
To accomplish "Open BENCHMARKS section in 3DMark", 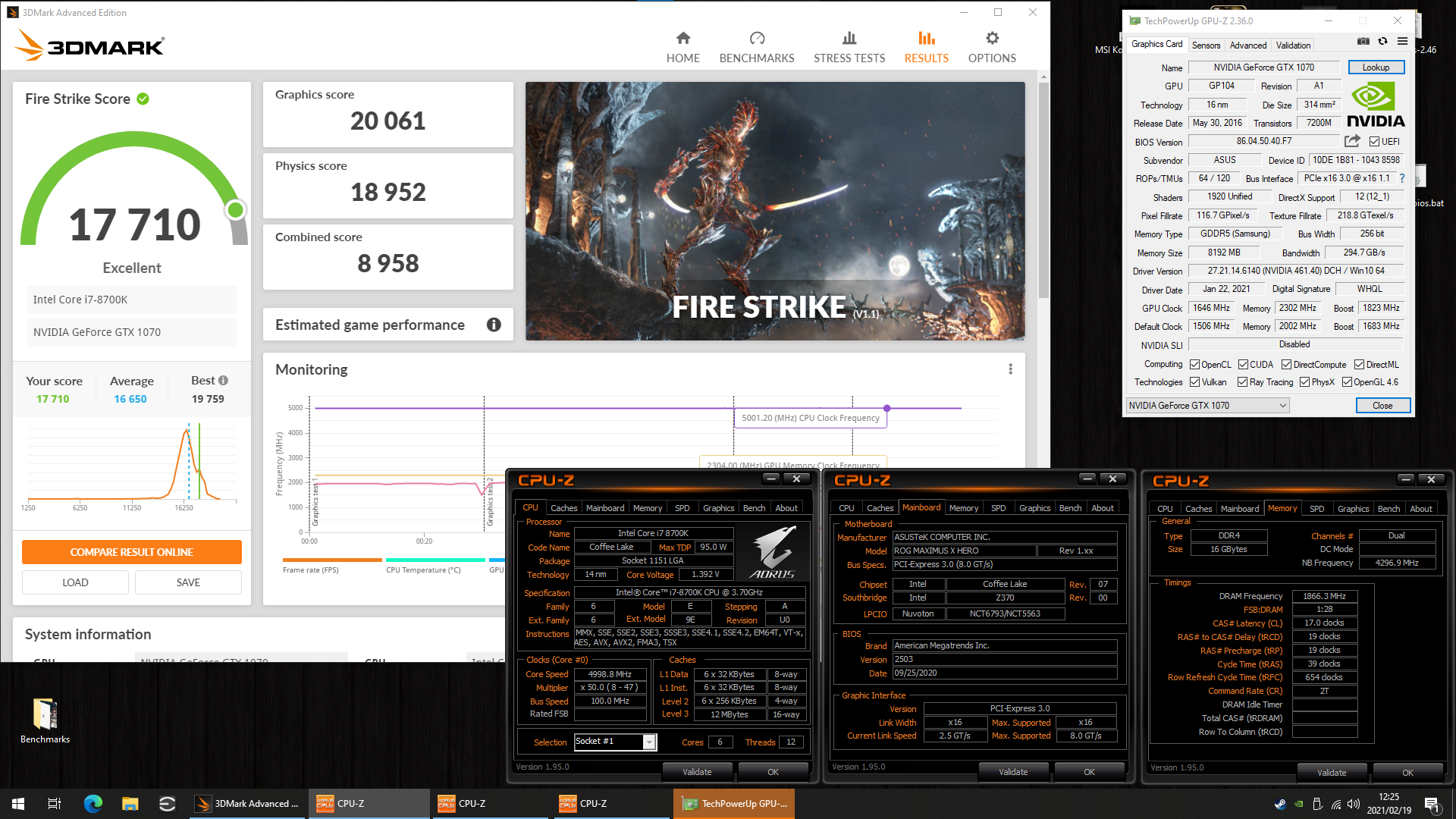I will [x=756, y=47].
